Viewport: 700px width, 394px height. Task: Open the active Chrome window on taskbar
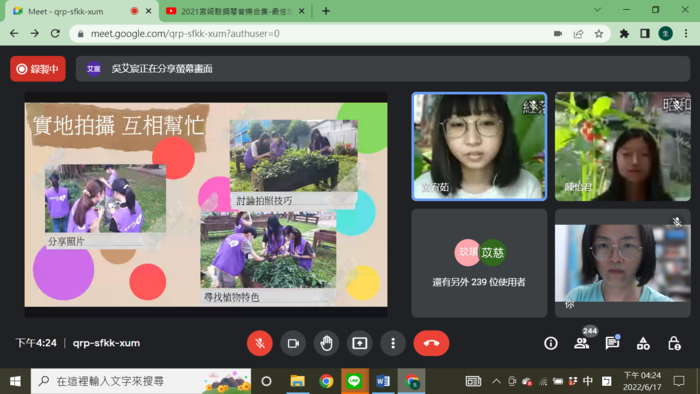pos(412,381)
